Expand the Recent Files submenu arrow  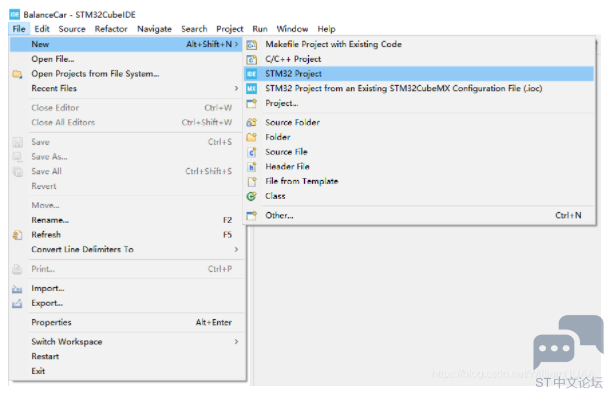point(236,89)
